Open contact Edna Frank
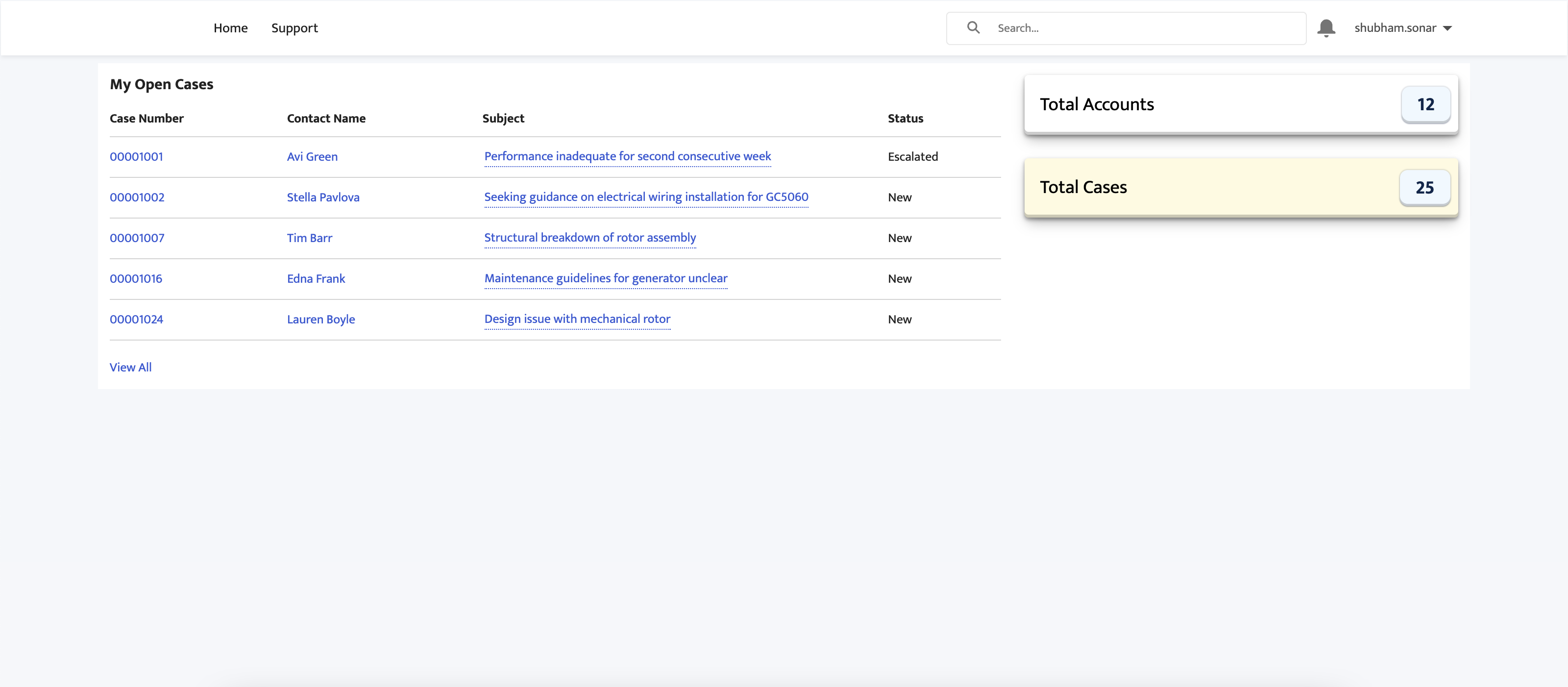Viewport: 1568px width, 687px height. point(316,279)
